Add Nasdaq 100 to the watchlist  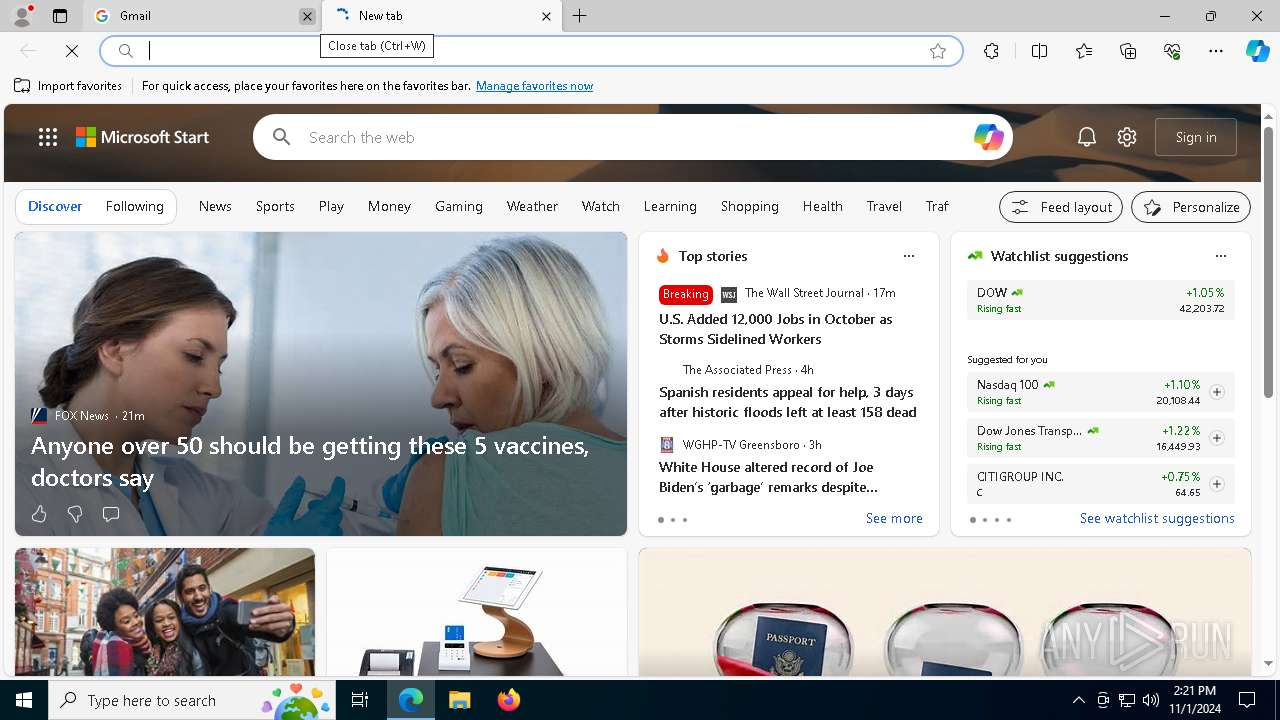[x=1217, y=392]
